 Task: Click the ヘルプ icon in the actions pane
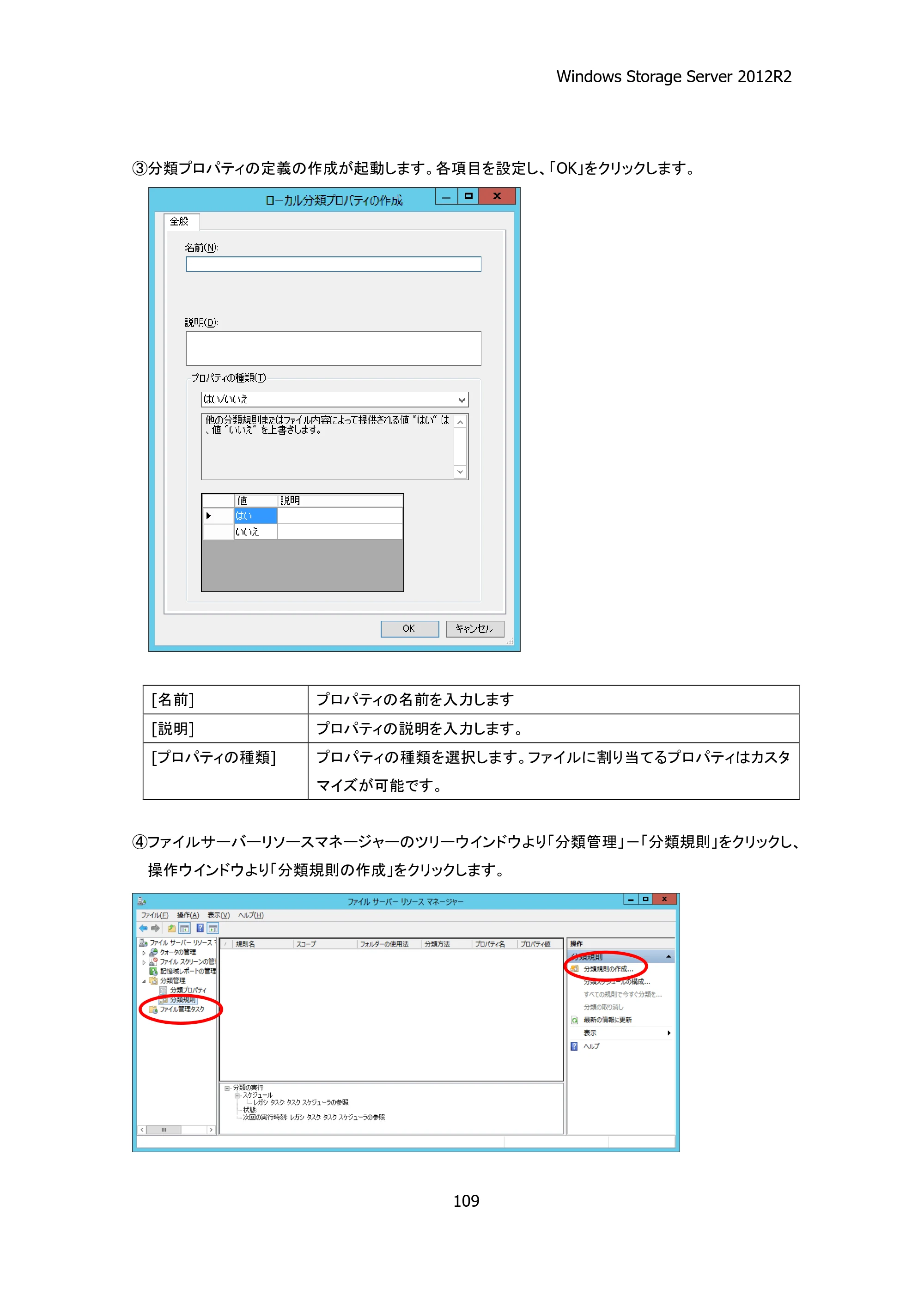[574, 1046]
